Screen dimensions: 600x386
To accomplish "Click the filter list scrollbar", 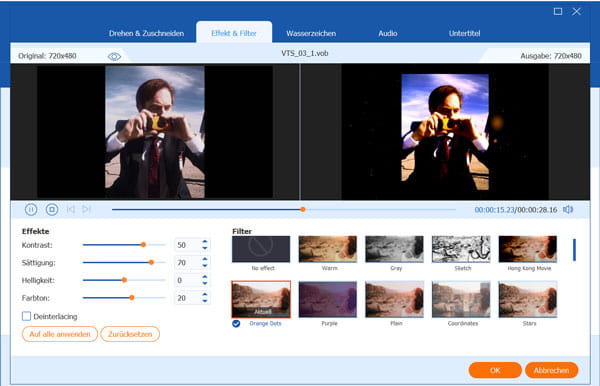I will tap(574, 250).
